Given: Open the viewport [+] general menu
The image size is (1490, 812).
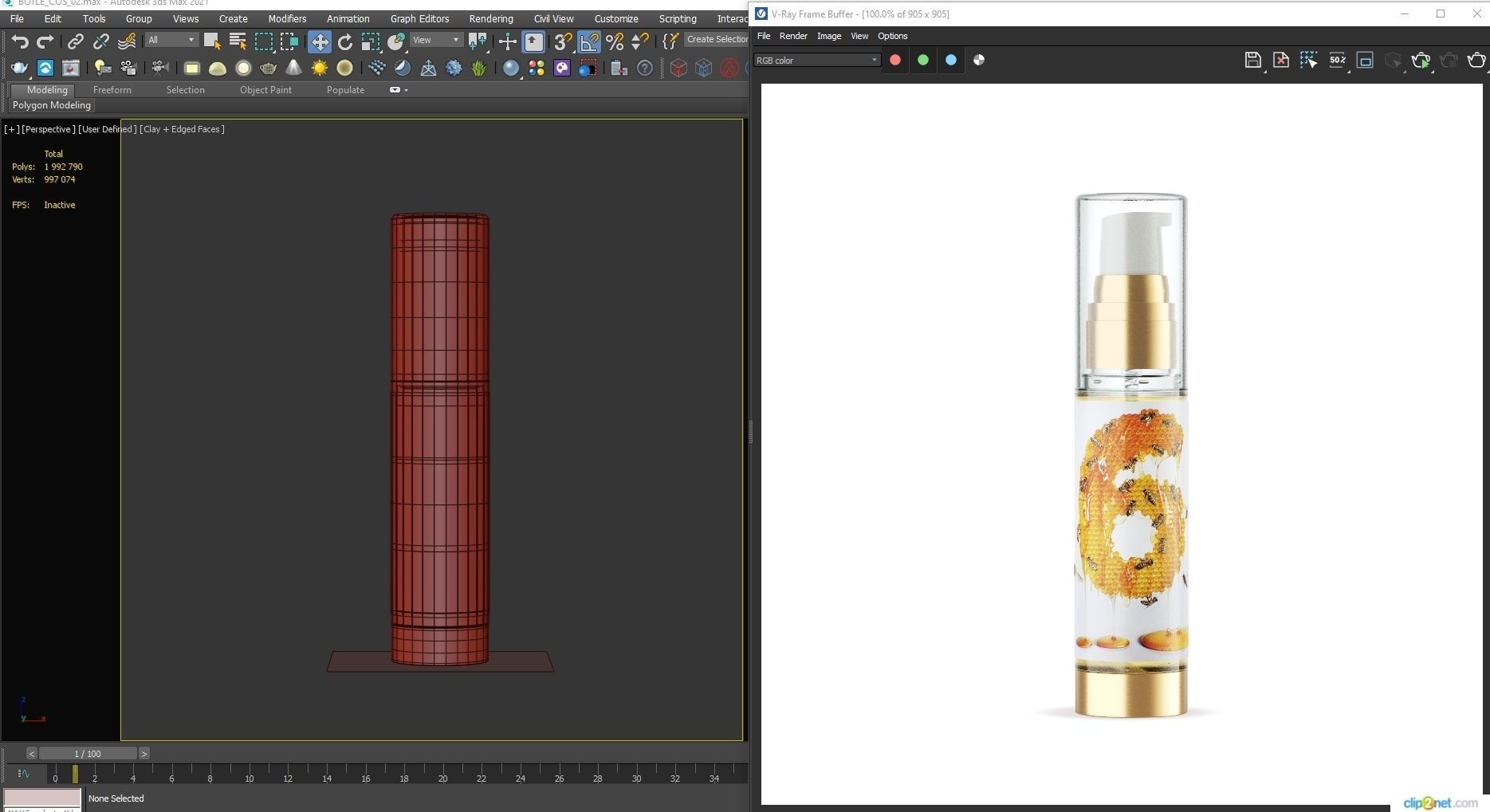Looking at the screenshot, I should pyautogui.click(x=12, y=129).
